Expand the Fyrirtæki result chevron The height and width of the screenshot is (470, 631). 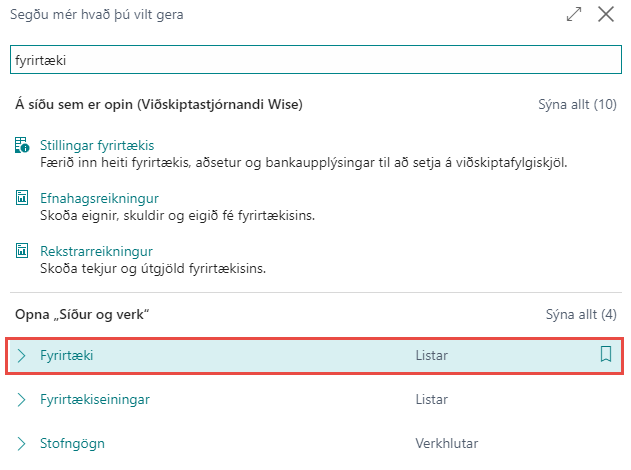click(22, 356)
